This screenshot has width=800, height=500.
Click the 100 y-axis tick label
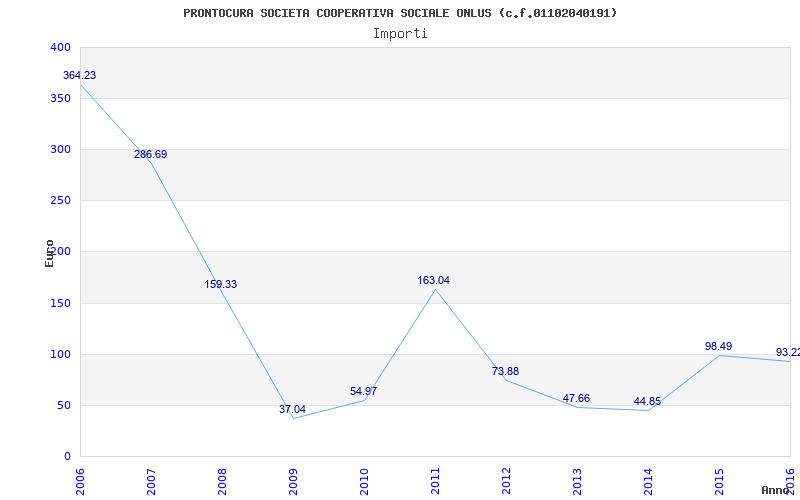coord(60,355)
